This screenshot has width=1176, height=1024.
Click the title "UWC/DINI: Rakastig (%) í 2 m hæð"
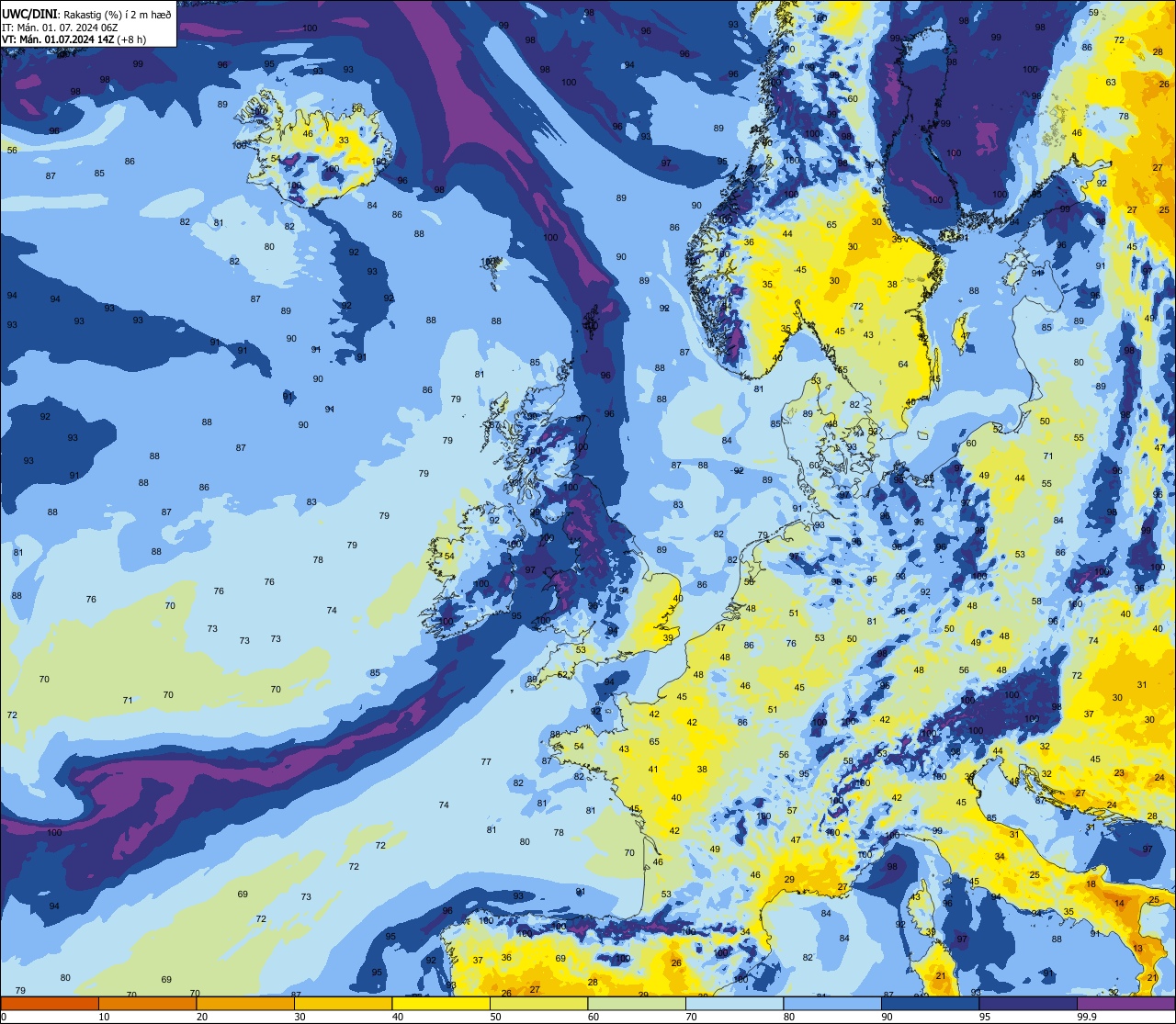pyautogui.click(x=86, y=15)
